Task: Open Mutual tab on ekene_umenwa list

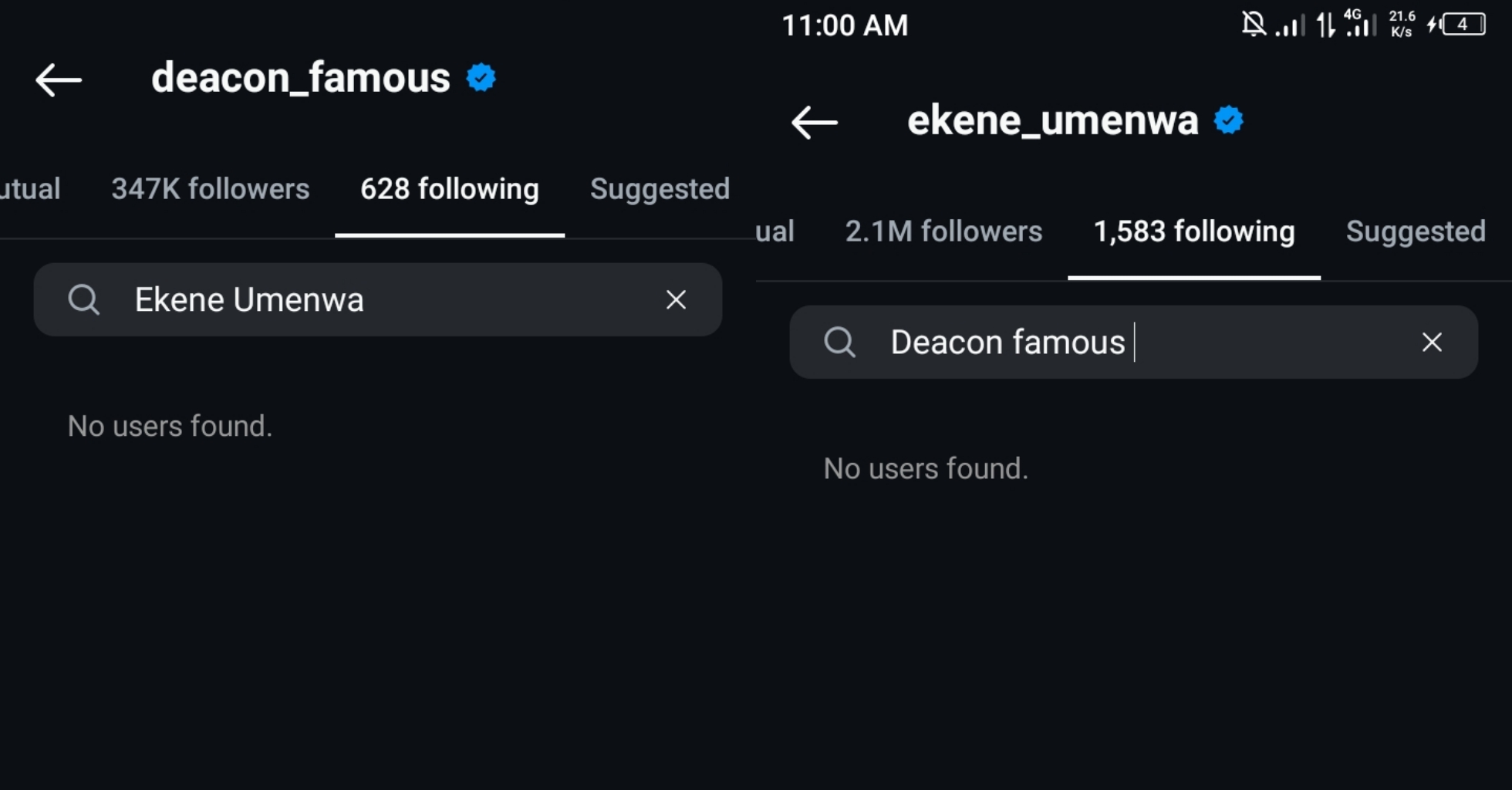Action: click(x=775, y=231)
